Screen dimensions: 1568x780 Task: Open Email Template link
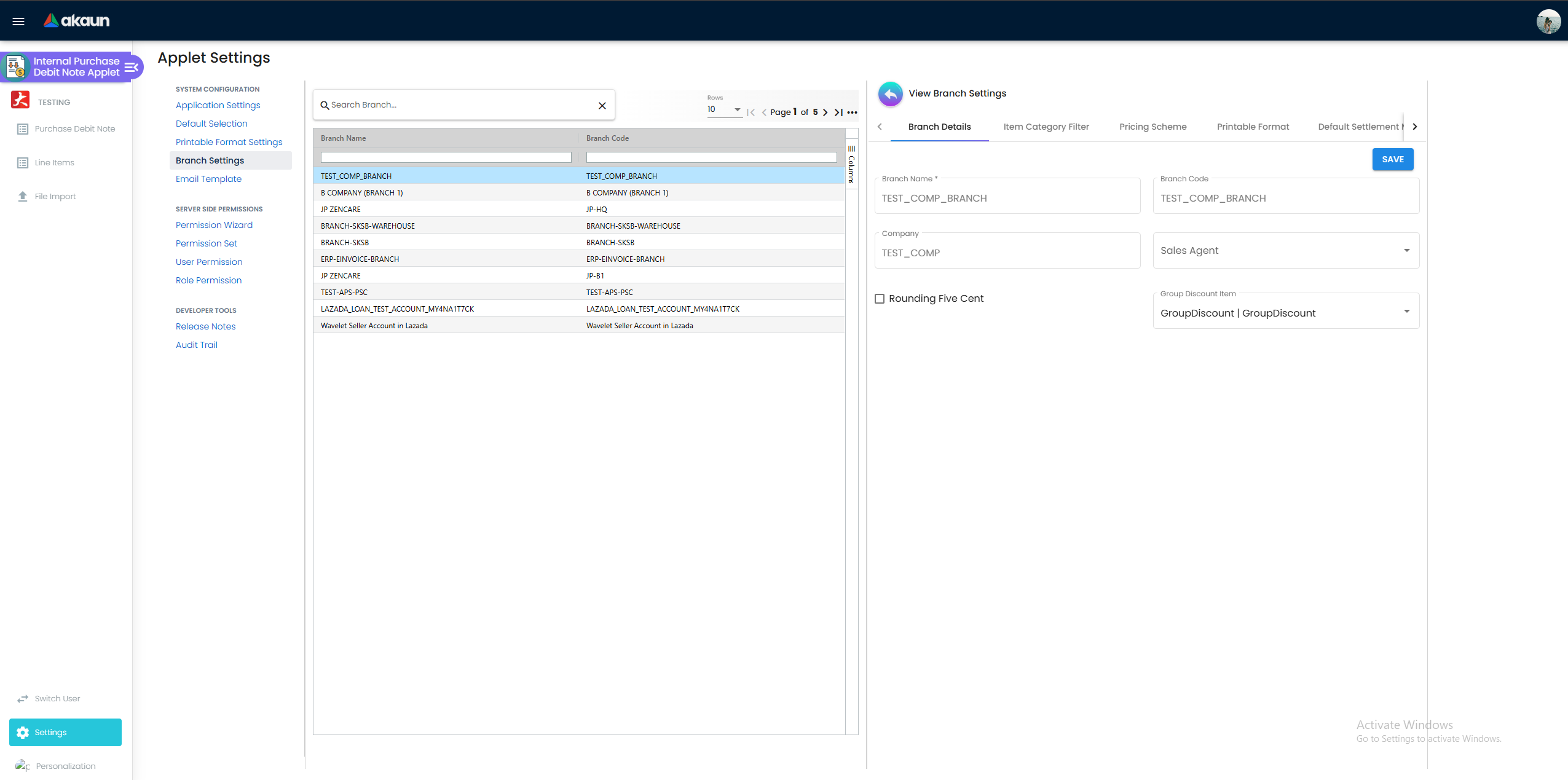(208, 179)
